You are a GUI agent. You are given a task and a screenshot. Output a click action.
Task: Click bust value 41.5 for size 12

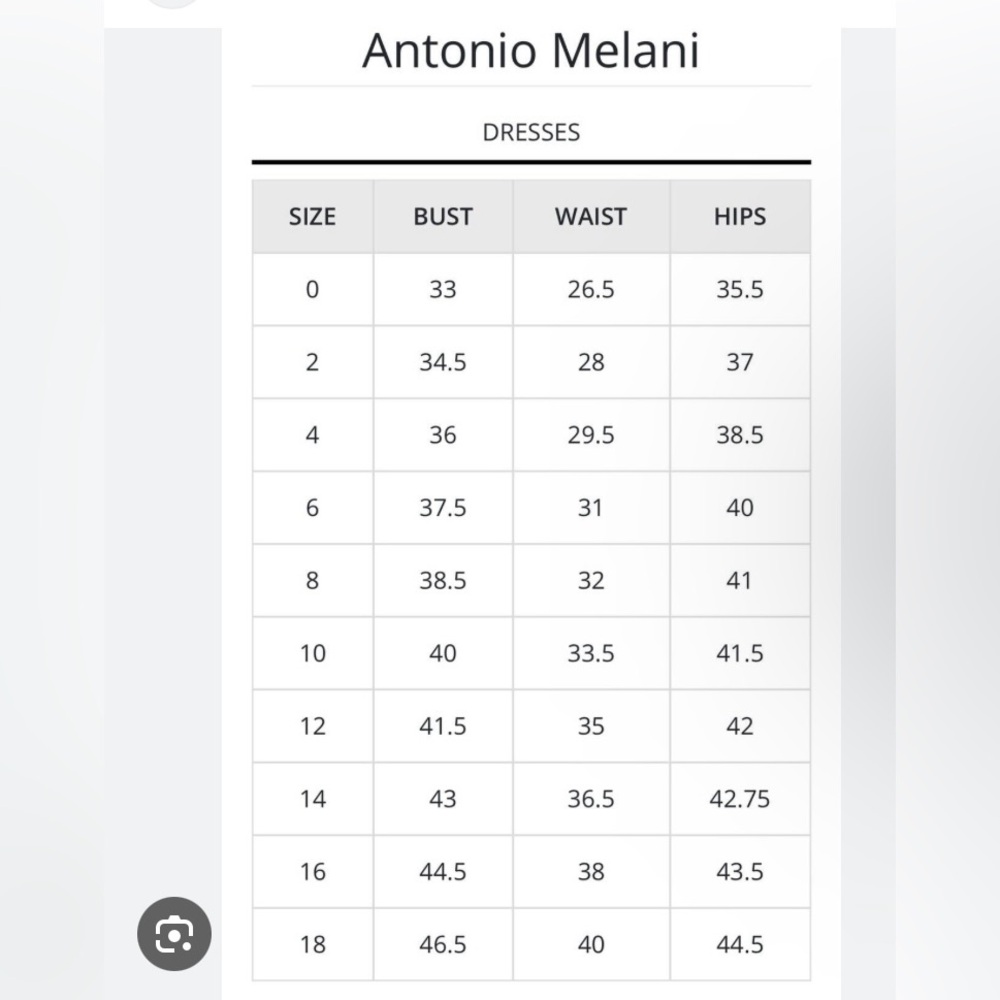(x=443, y=726)
